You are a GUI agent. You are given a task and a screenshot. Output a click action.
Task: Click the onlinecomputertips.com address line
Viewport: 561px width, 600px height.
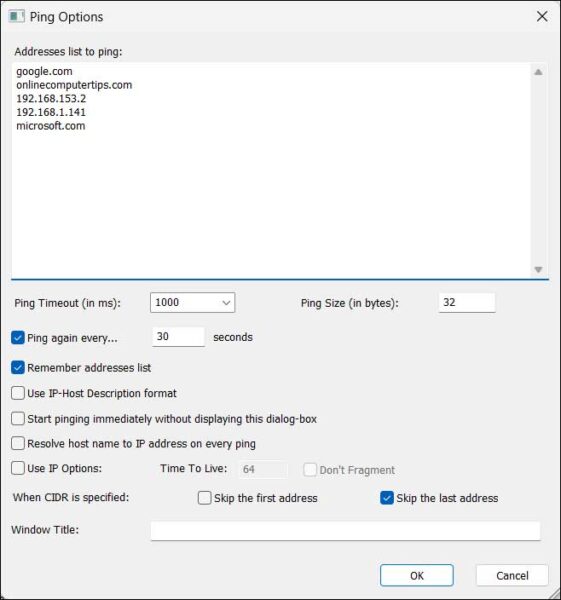pyautogui.click(x=74, y=85)
